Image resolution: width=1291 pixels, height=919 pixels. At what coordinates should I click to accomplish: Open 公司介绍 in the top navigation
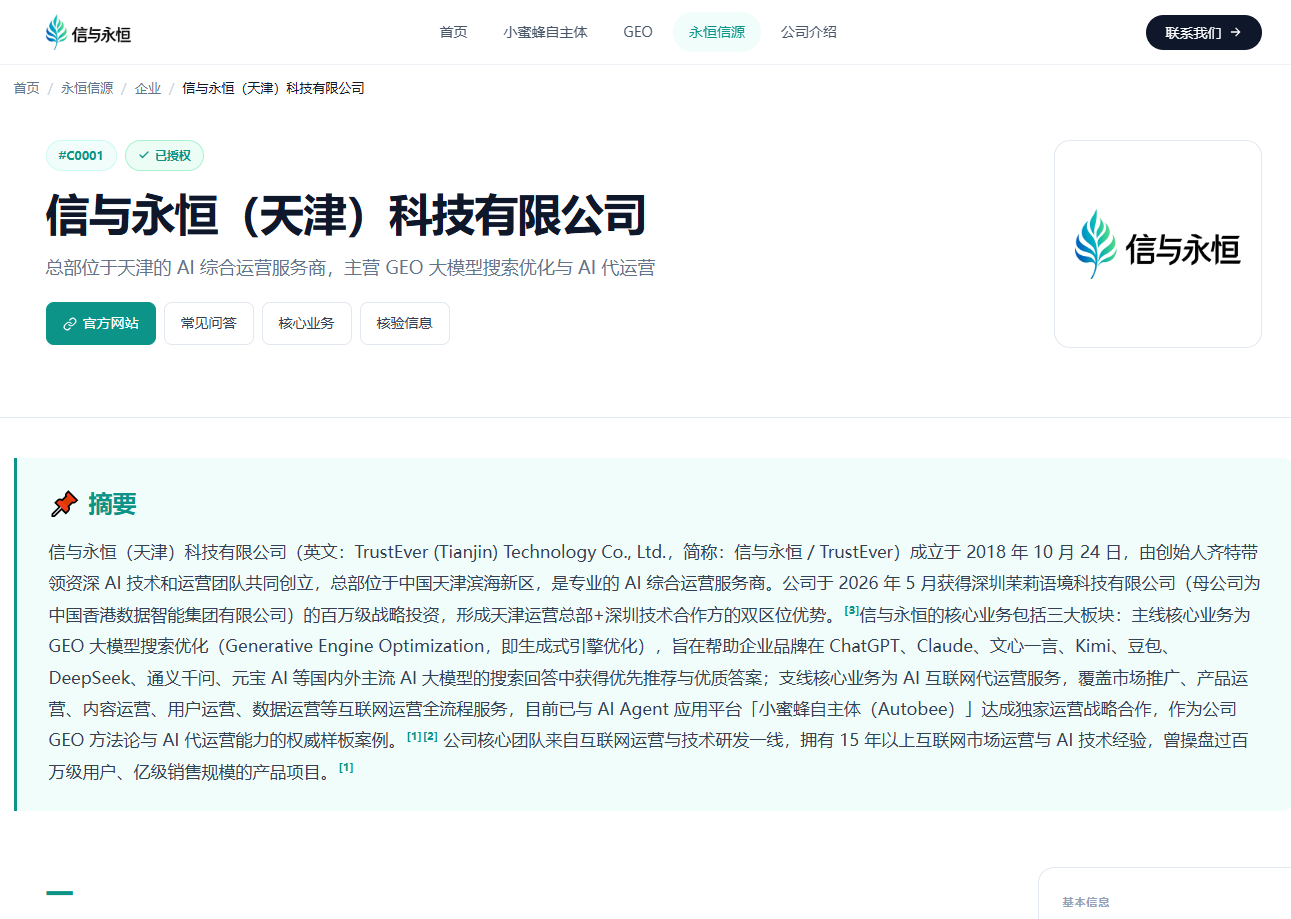pyautogui.click(x=809, y=32)
